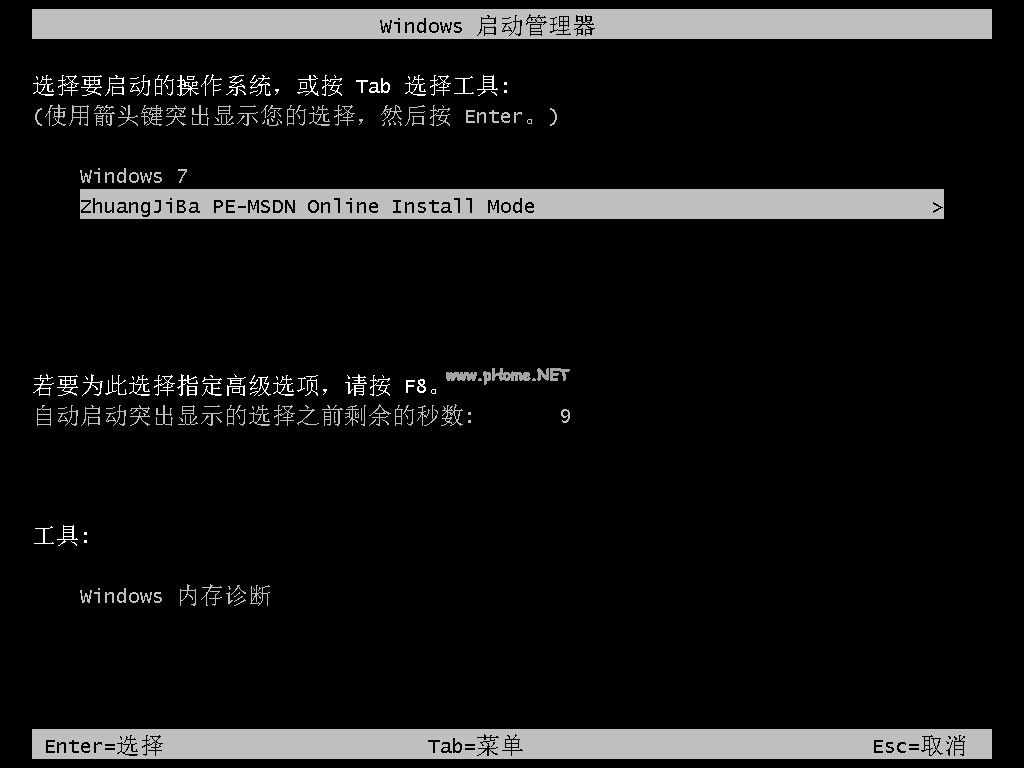Image resolution: width=1024 pixels, height=768 pixels.
Task: Click the 选择要启动的操作系统 instruction line
Action: click(271, 86)
